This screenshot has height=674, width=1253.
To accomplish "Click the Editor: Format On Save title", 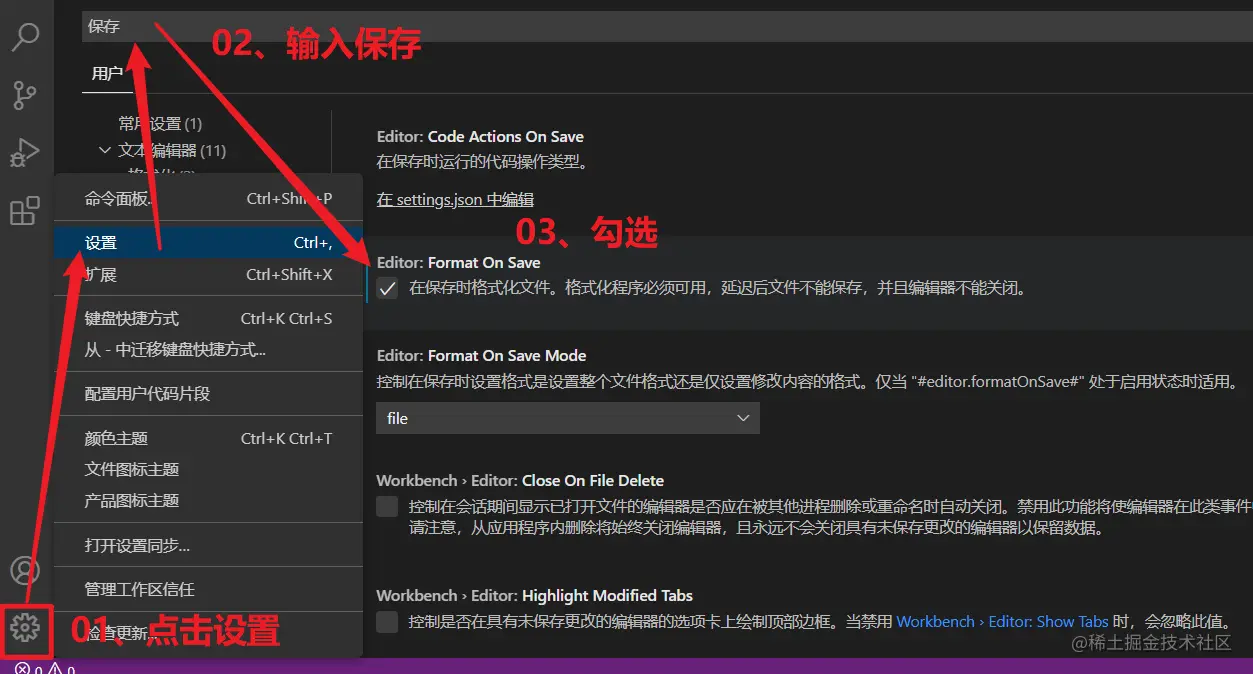I will (x=458, y=263).
